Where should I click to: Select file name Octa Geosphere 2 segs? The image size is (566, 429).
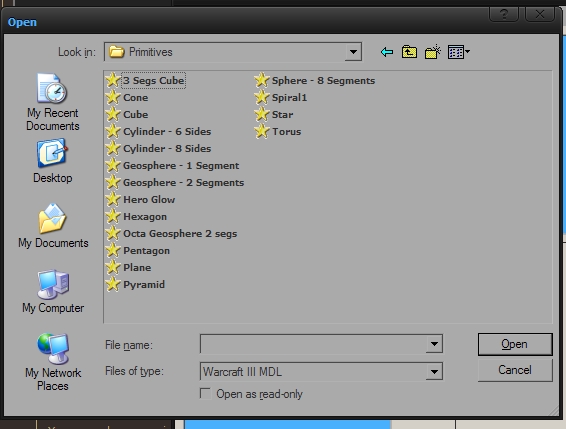coord(180,234)
